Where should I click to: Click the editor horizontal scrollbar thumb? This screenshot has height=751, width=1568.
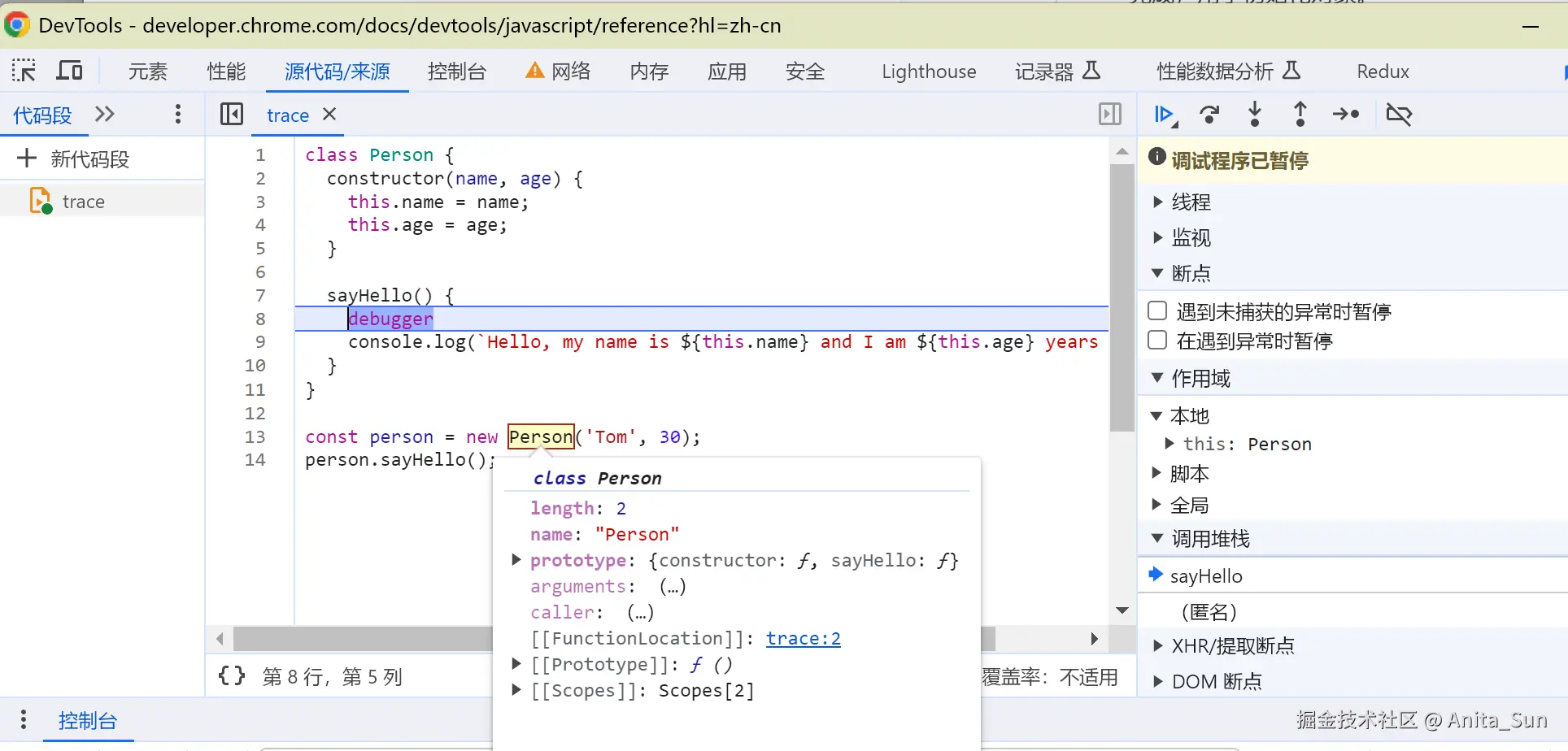click(x=614, y=638)
